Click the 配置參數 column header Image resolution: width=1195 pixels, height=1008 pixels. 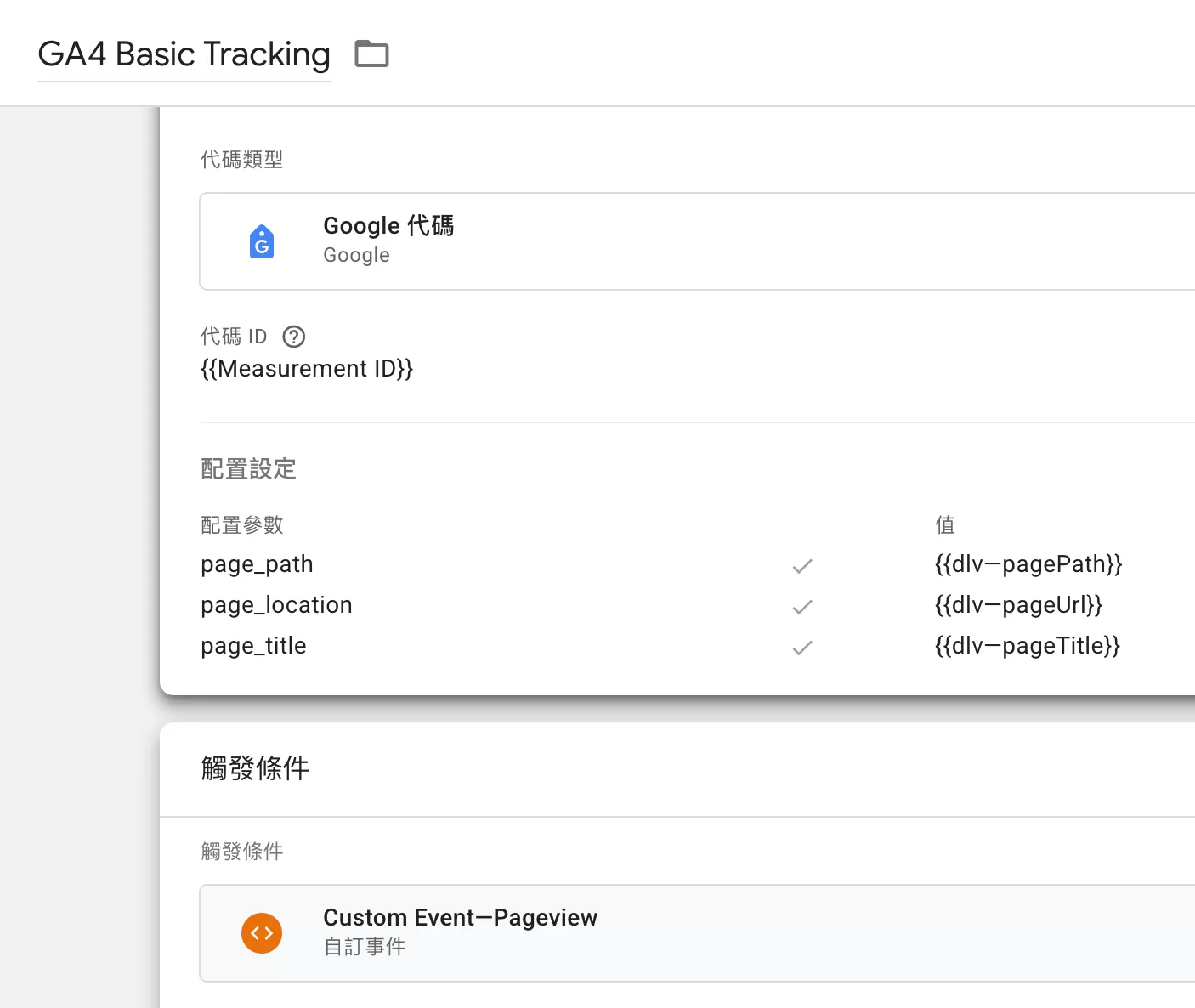241,525
